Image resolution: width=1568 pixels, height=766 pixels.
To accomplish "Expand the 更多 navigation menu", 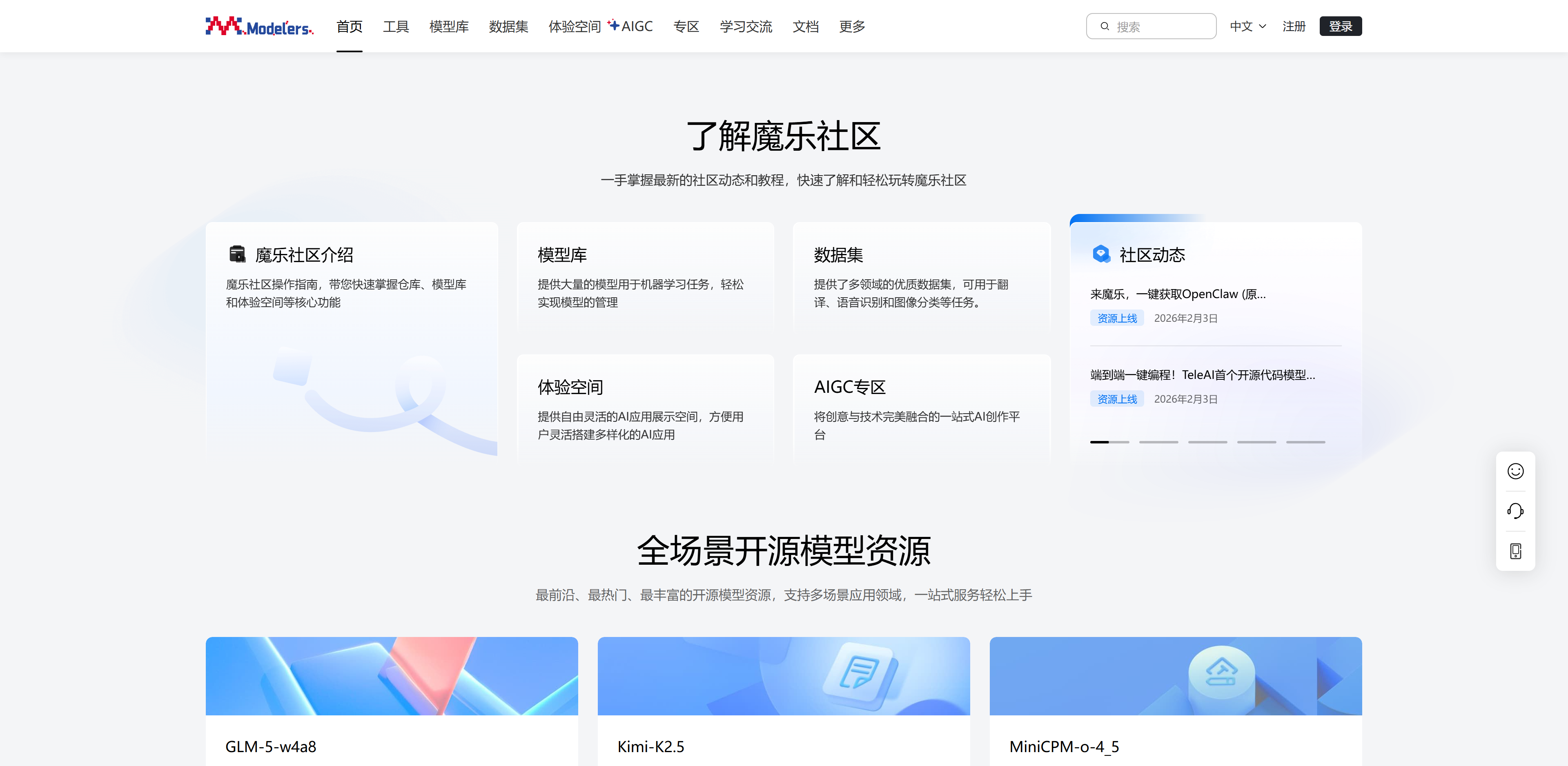I will [x=851, y=26].
